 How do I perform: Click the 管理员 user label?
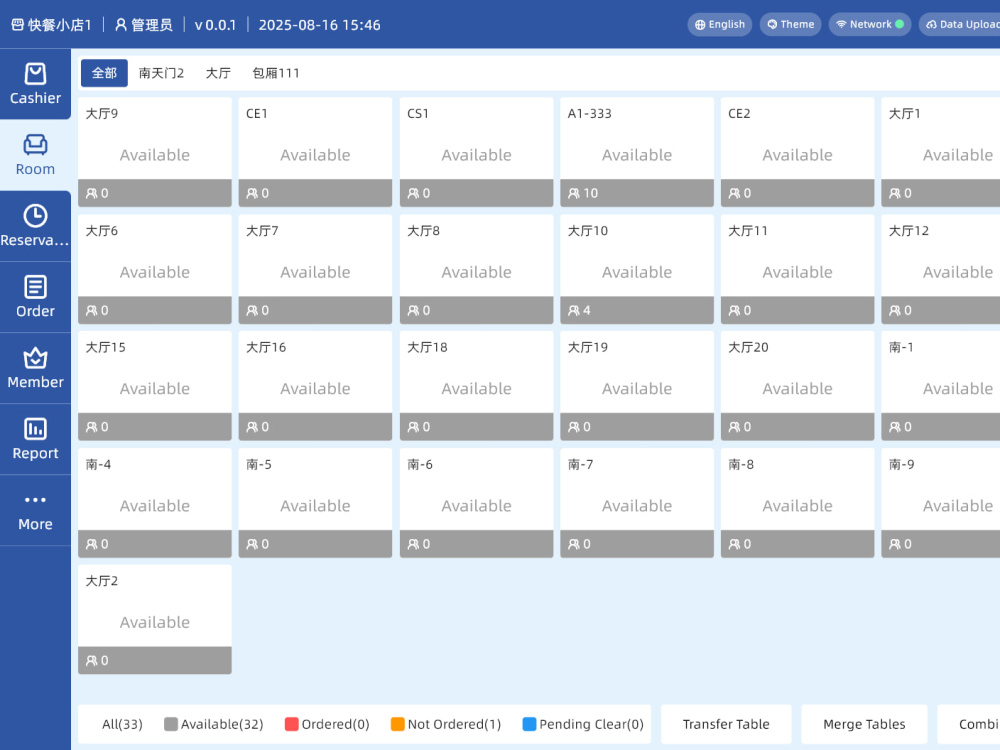click(x=144, y=25)
